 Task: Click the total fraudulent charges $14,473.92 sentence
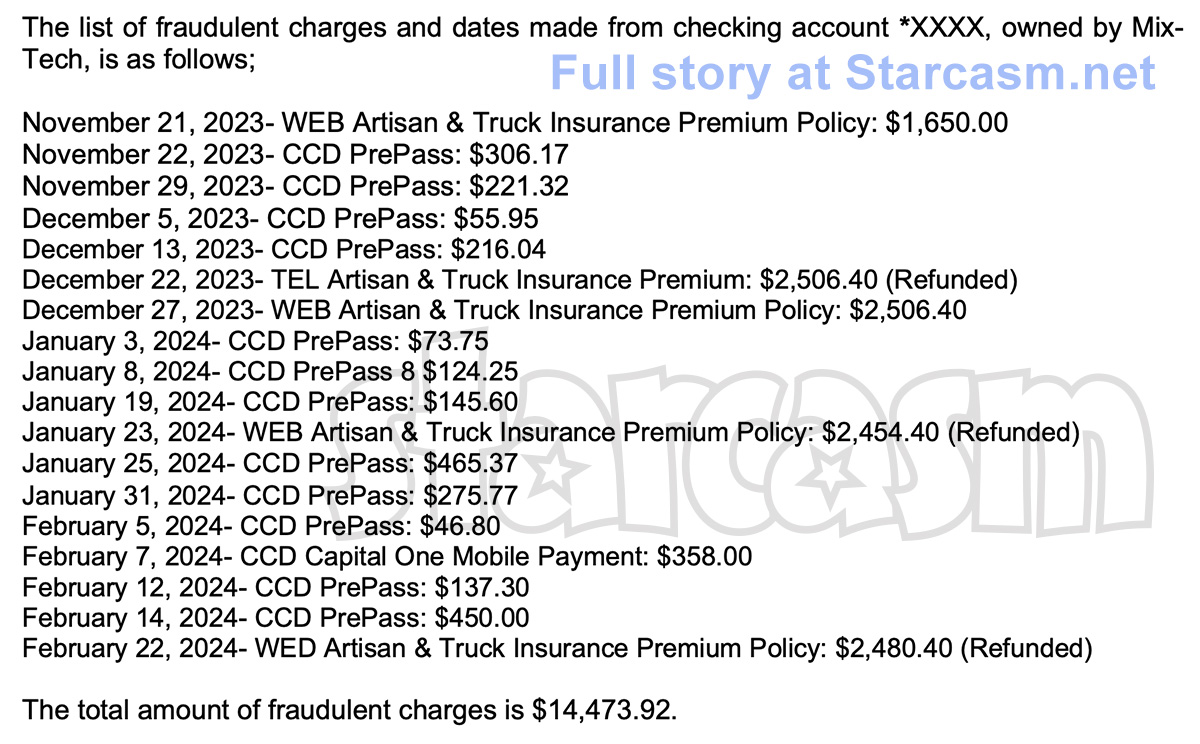click(350, 710)
